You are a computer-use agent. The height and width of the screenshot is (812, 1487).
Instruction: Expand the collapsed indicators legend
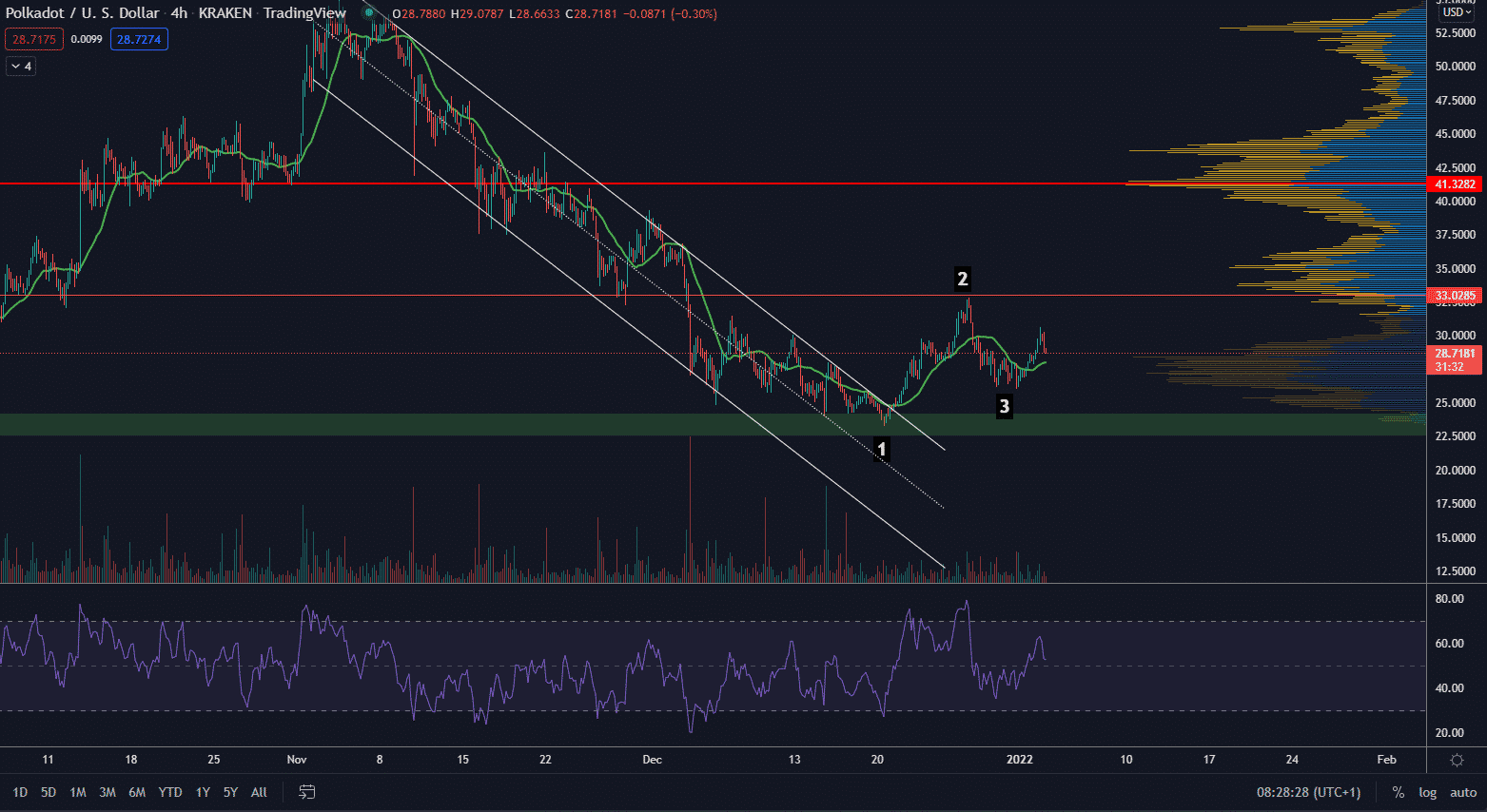pyautogui.click(x=21, y=67)
